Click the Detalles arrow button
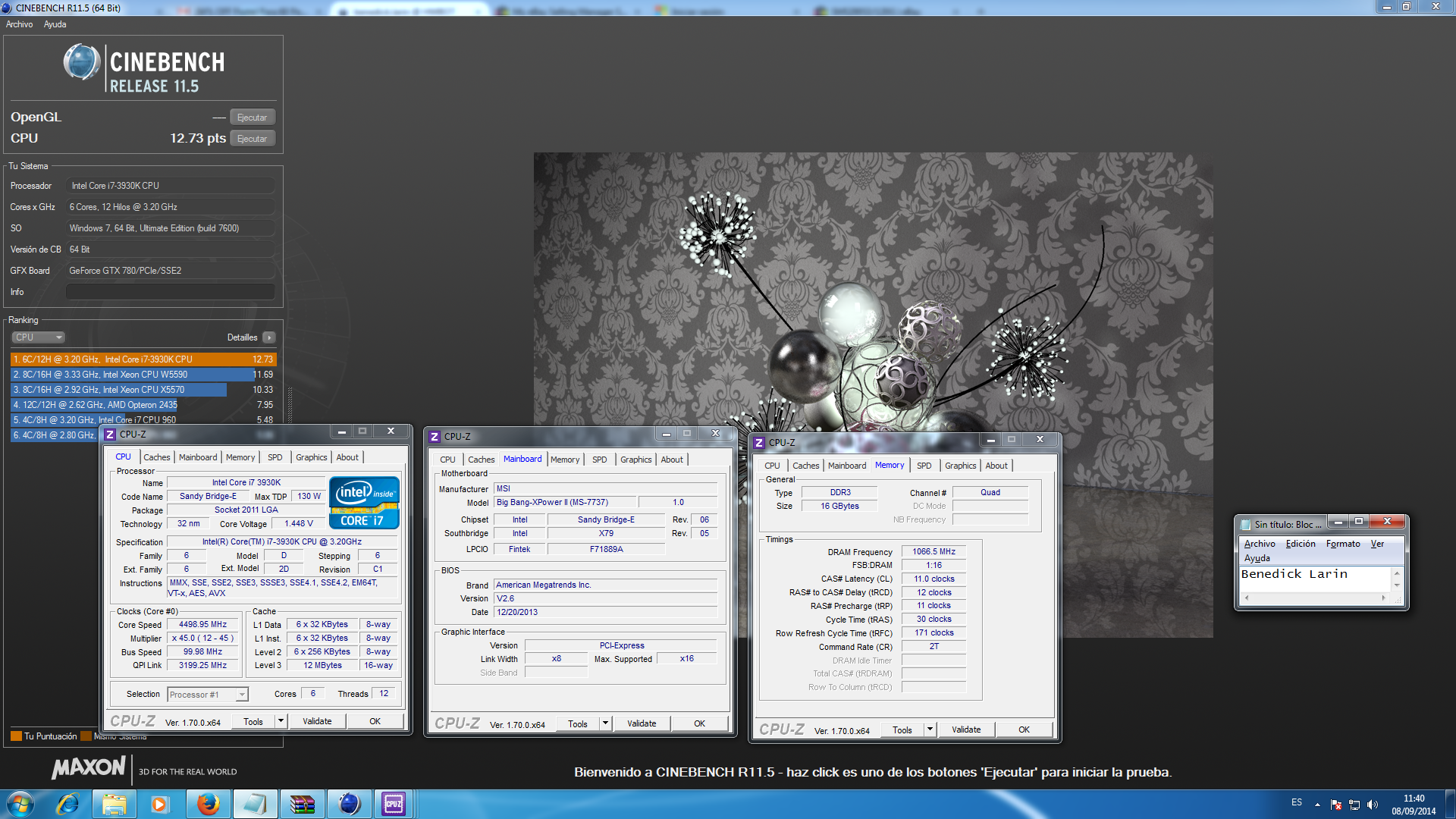This screenshot has width=1456, height=819. [269, 337]
